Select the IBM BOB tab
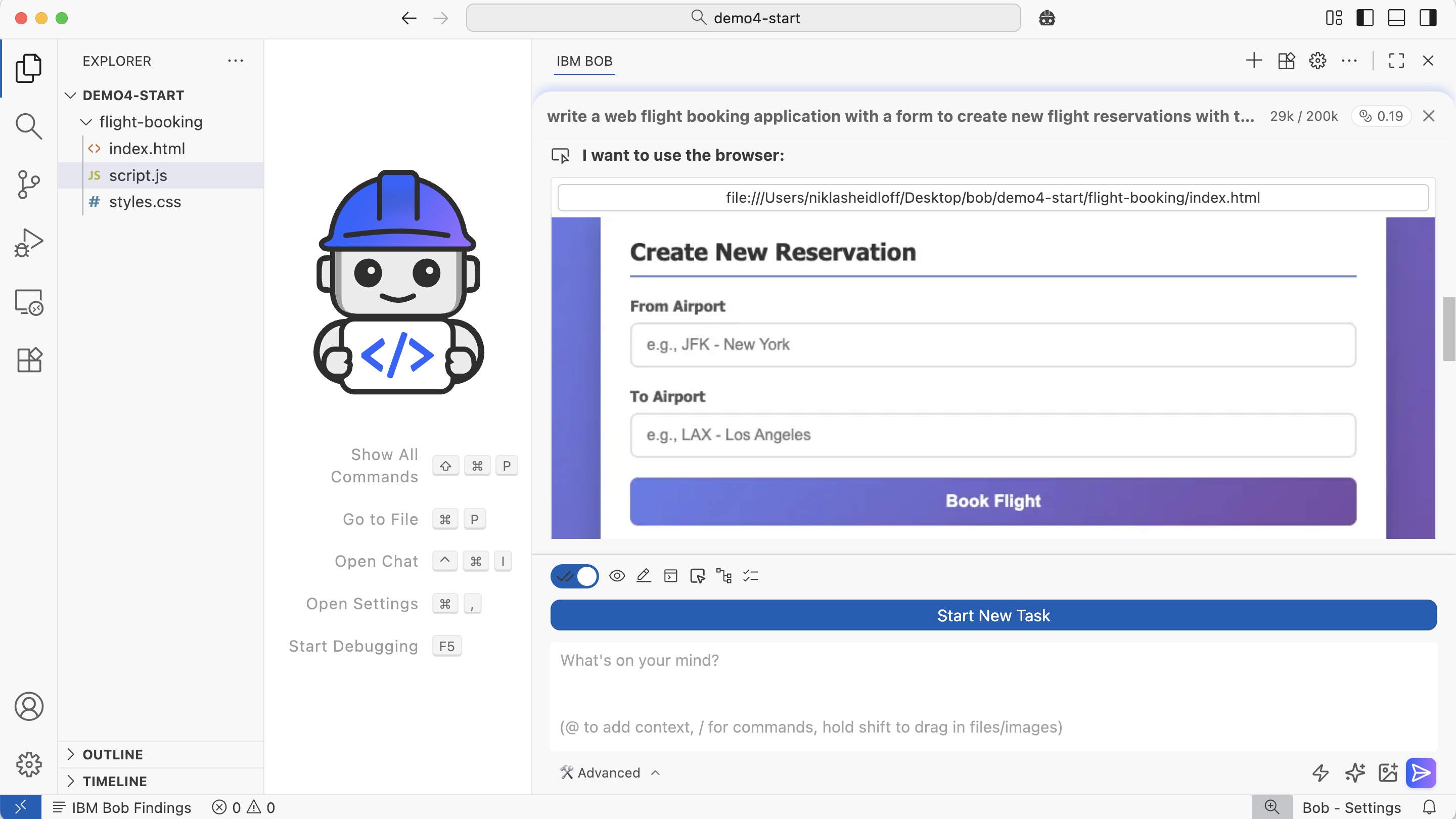 (584, 61)
